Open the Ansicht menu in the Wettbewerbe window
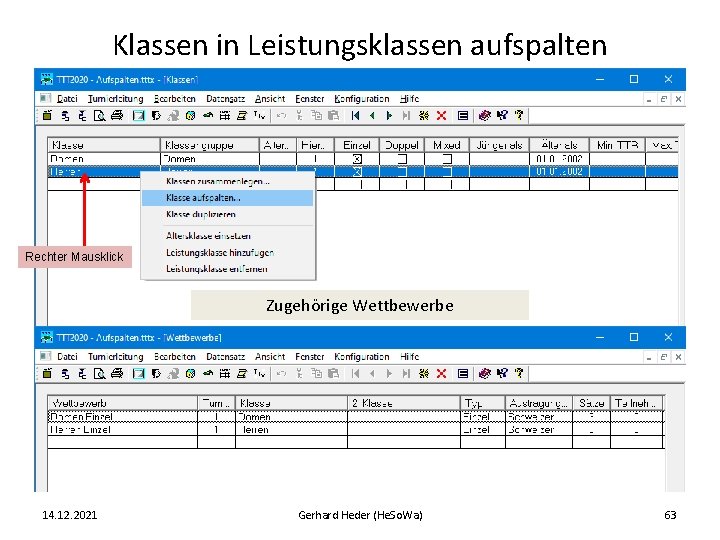 [x=270, y=357]
